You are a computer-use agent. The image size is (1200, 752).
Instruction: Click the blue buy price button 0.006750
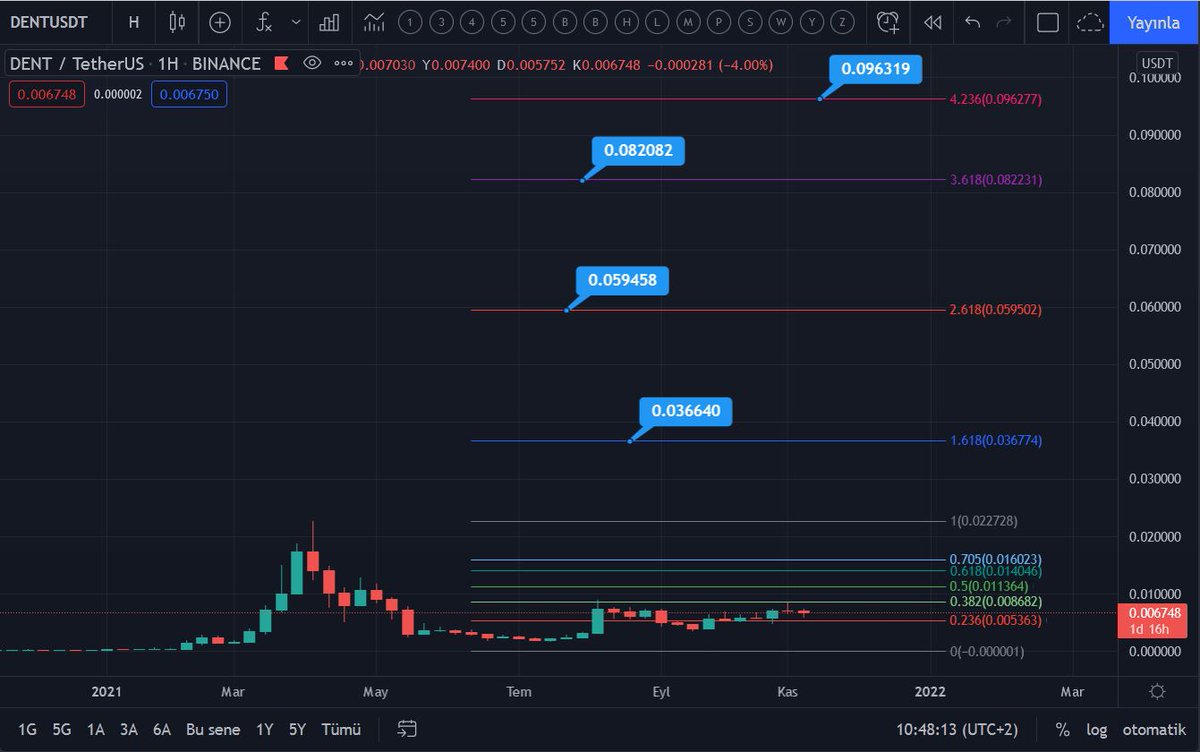pyautogui.click(x=189, y=94)
